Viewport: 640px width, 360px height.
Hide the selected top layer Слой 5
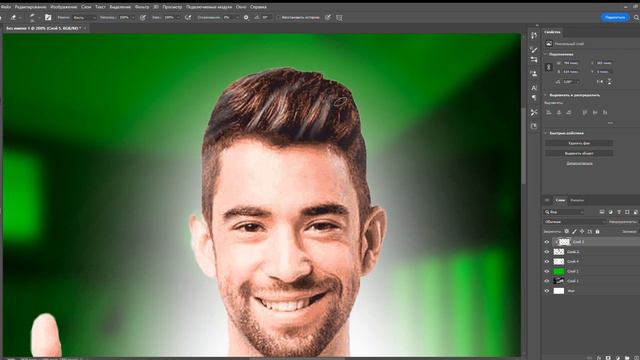pos(547,242)
